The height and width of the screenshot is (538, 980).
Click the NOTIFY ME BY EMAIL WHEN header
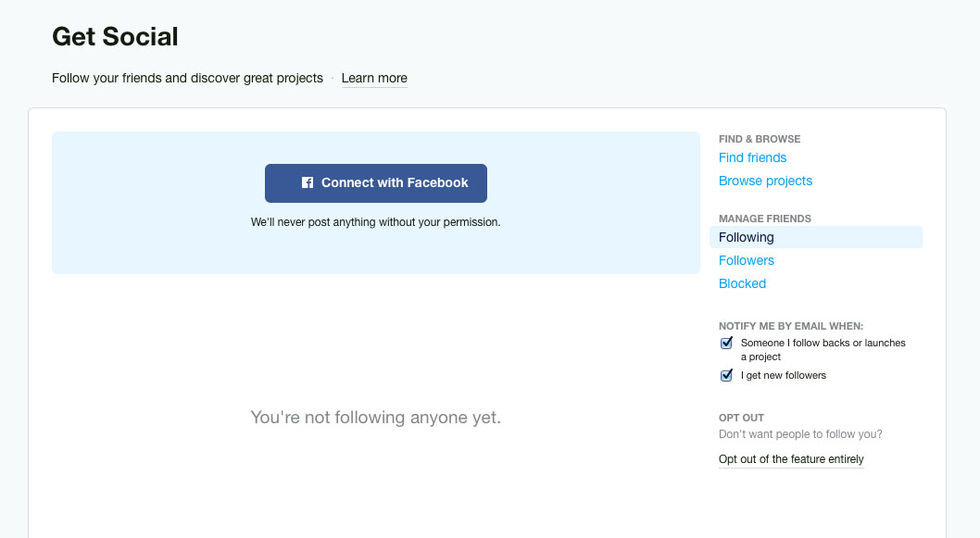790,326
